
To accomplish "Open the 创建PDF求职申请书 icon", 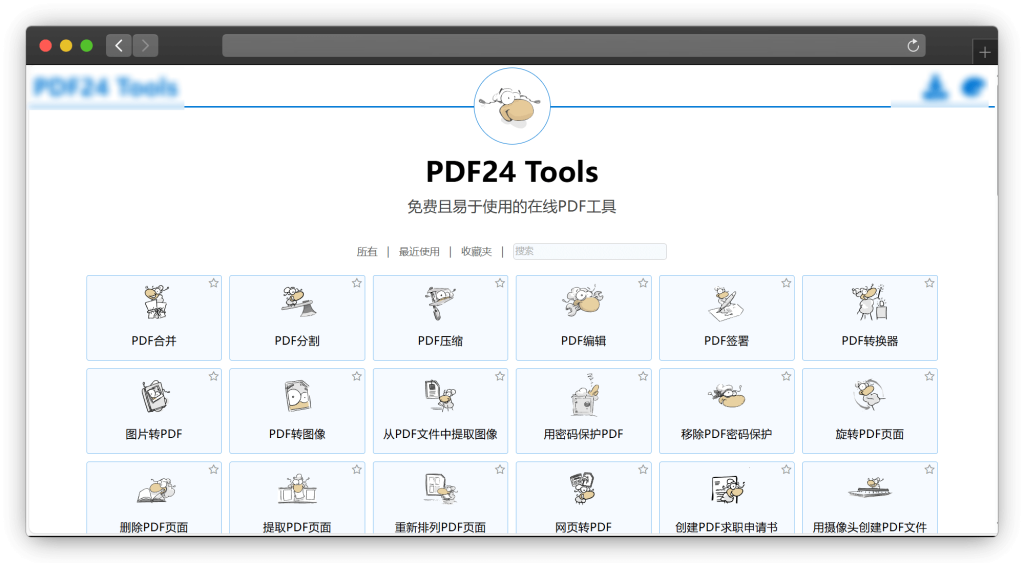I will pyautogui.click(x=727, y=489).
